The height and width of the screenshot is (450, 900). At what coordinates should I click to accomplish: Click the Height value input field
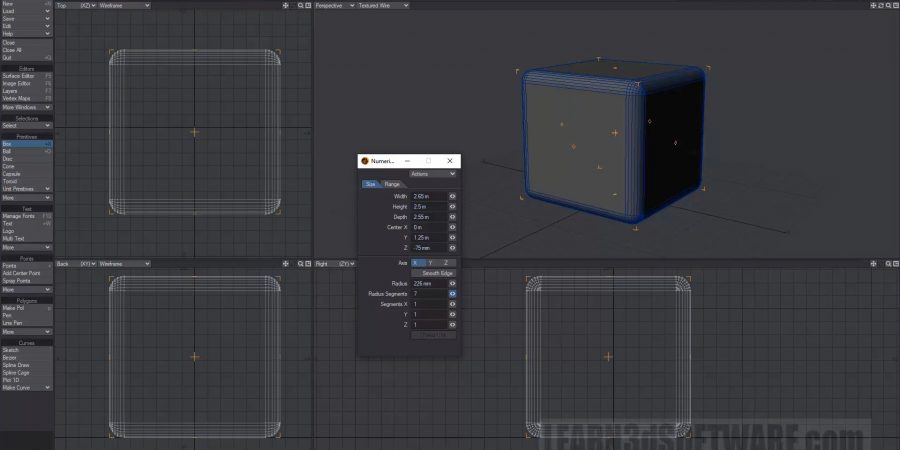(x=428, y=206)
